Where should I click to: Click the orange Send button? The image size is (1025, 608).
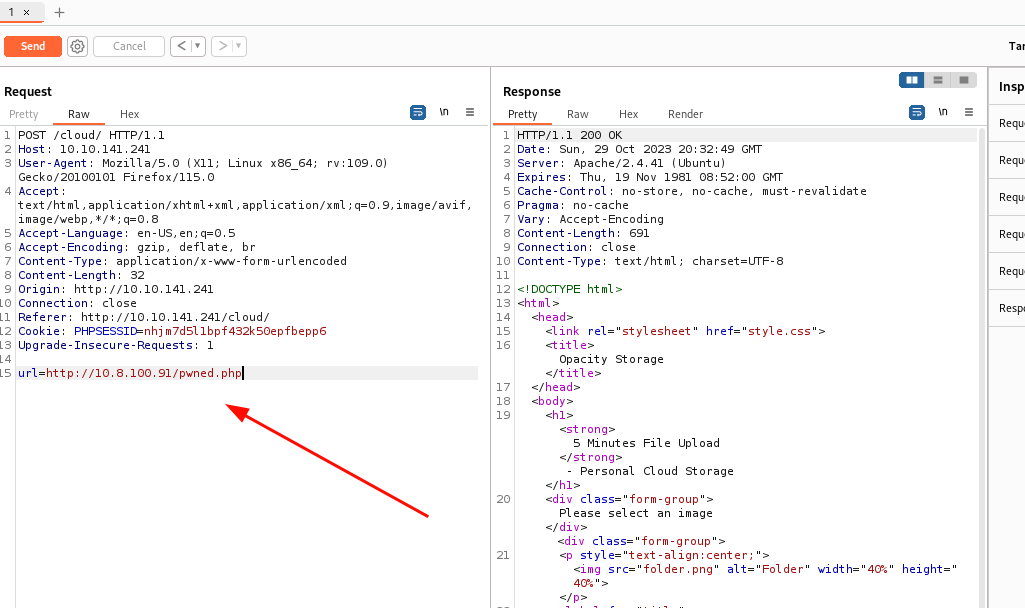tap(33, 46)
